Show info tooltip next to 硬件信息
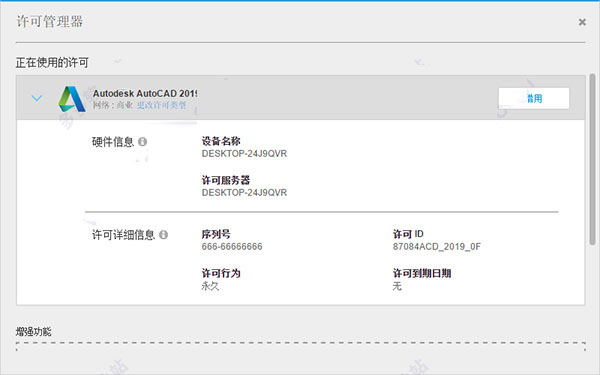 (x=142, y=142)
